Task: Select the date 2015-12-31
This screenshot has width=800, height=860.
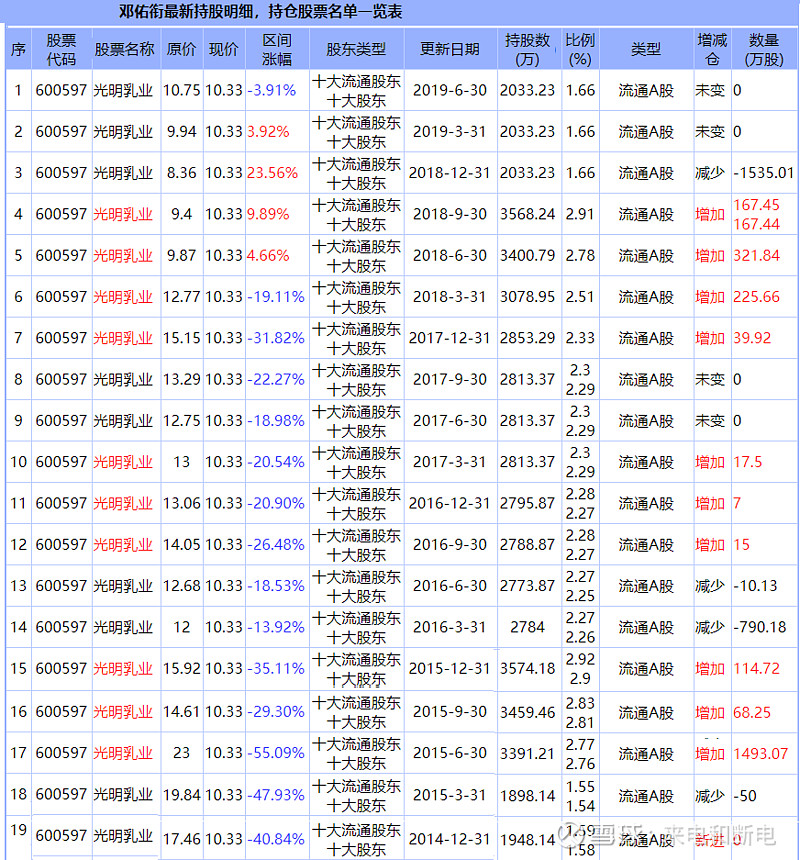Action: [450, 669]
